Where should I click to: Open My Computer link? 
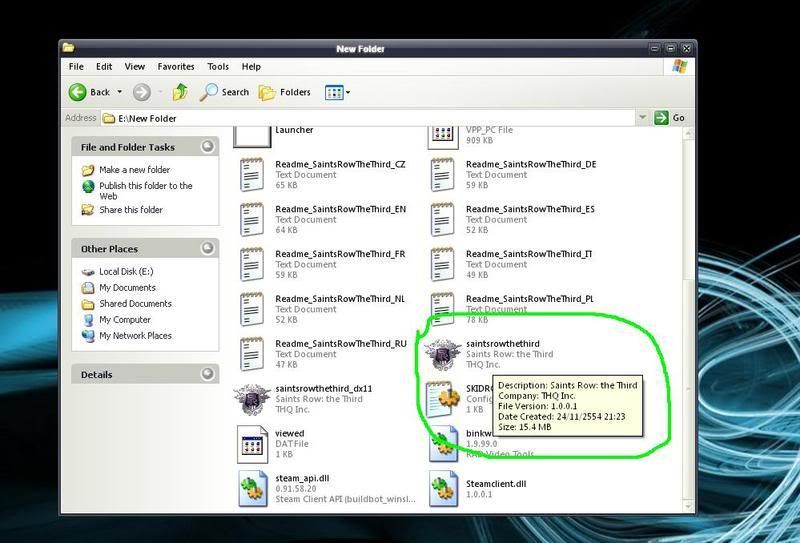point(125,319)
